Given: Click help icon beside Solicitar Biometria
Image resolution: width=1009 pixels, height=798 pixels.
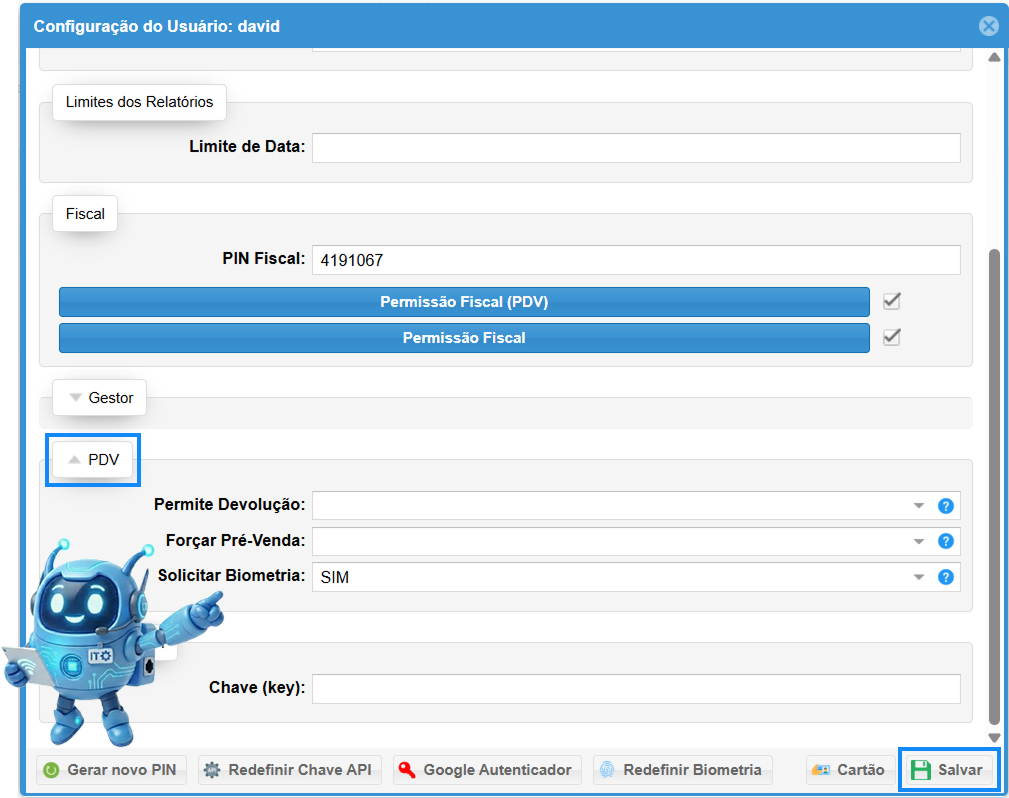Looking at the screenshot, I should pyautogui.click(x=945, y=577).
